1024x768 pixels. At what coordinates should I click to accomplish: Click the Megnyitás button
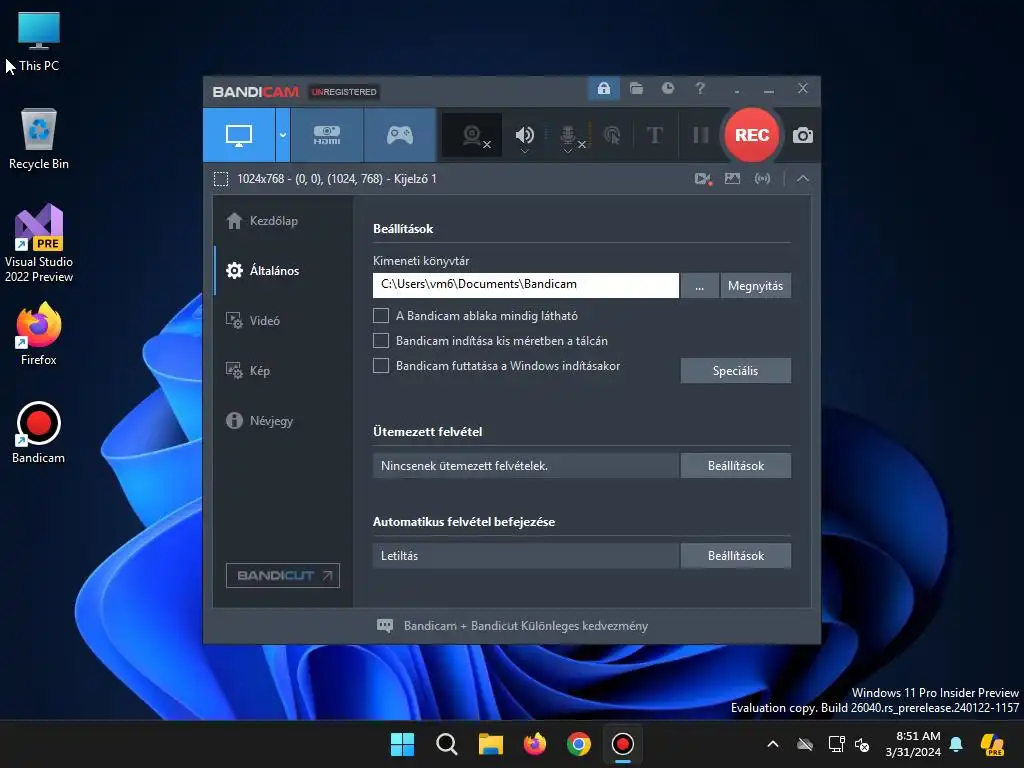(755, 285)
